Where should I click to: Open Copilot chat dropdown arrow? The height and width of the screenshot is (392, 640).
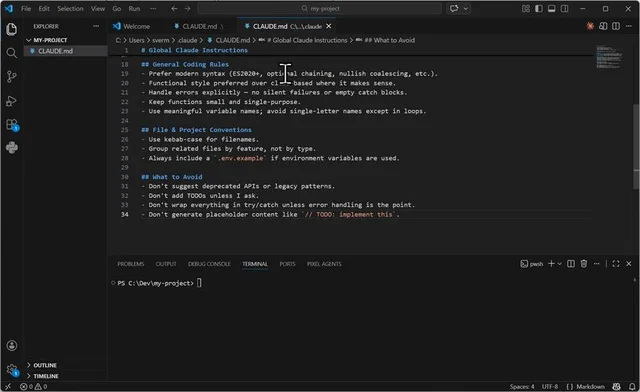(x=465, y=9)
